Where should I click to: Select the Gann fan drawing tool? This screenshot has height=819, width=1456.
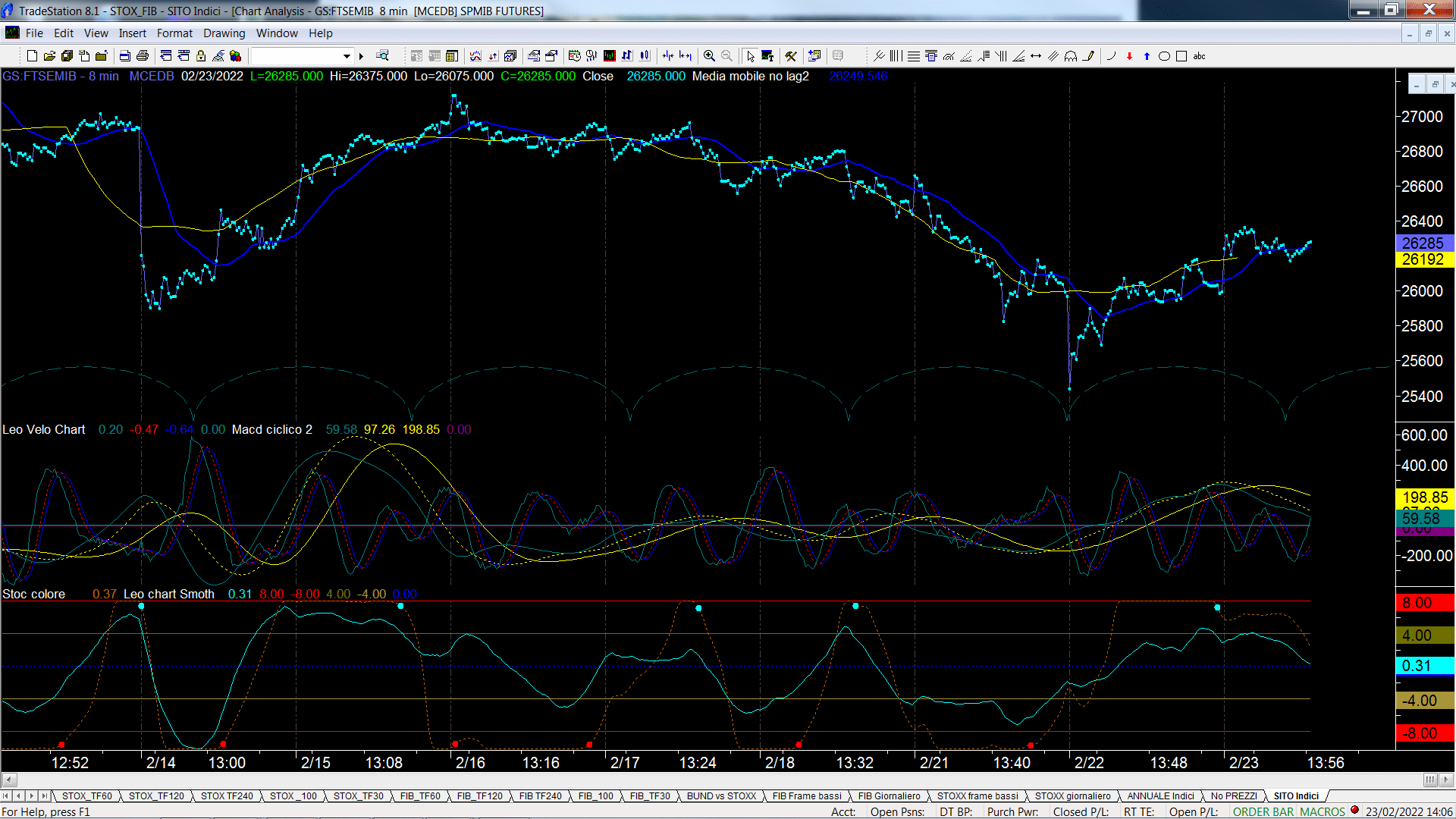point(1018,56)
